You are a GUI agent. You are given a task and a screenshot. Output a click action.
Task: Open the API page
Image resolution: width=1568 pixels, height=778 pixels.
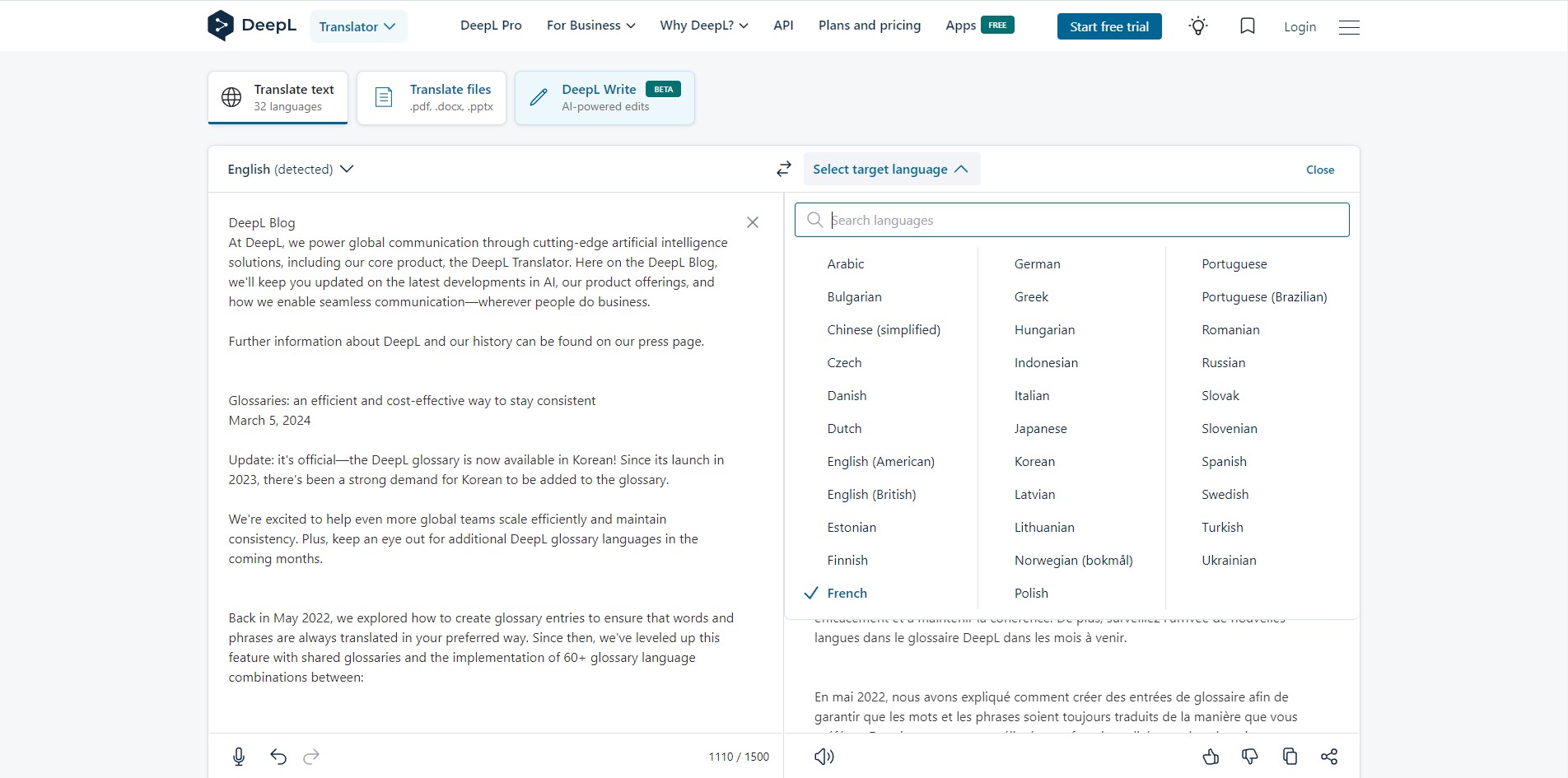pos(783,26)
